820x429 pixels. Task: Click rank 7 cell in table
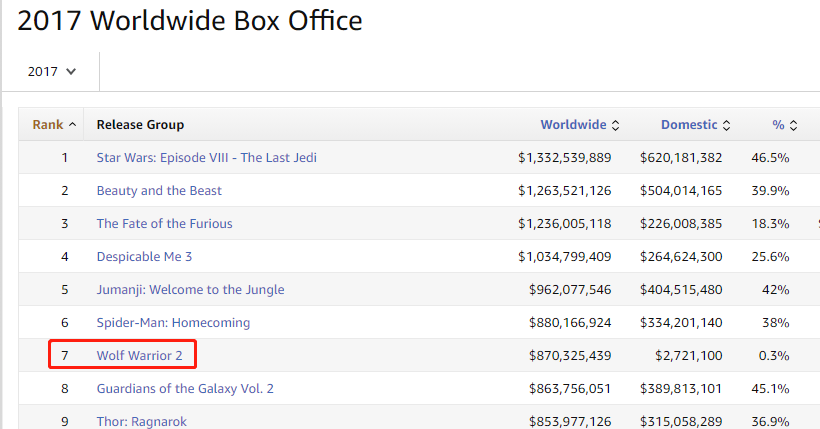[65, 355]
